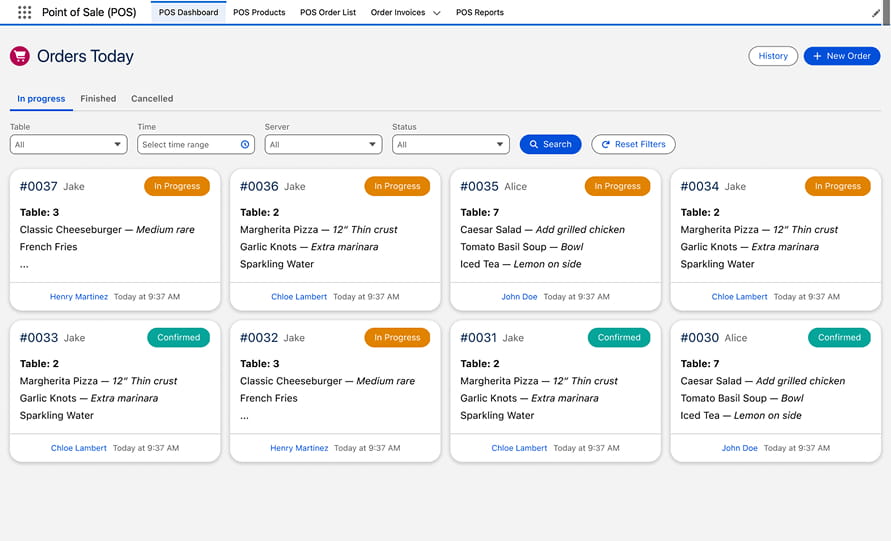Switch to the Cancelled tab
Viewport: 891px width, 541px height.
tap(152, 99)
